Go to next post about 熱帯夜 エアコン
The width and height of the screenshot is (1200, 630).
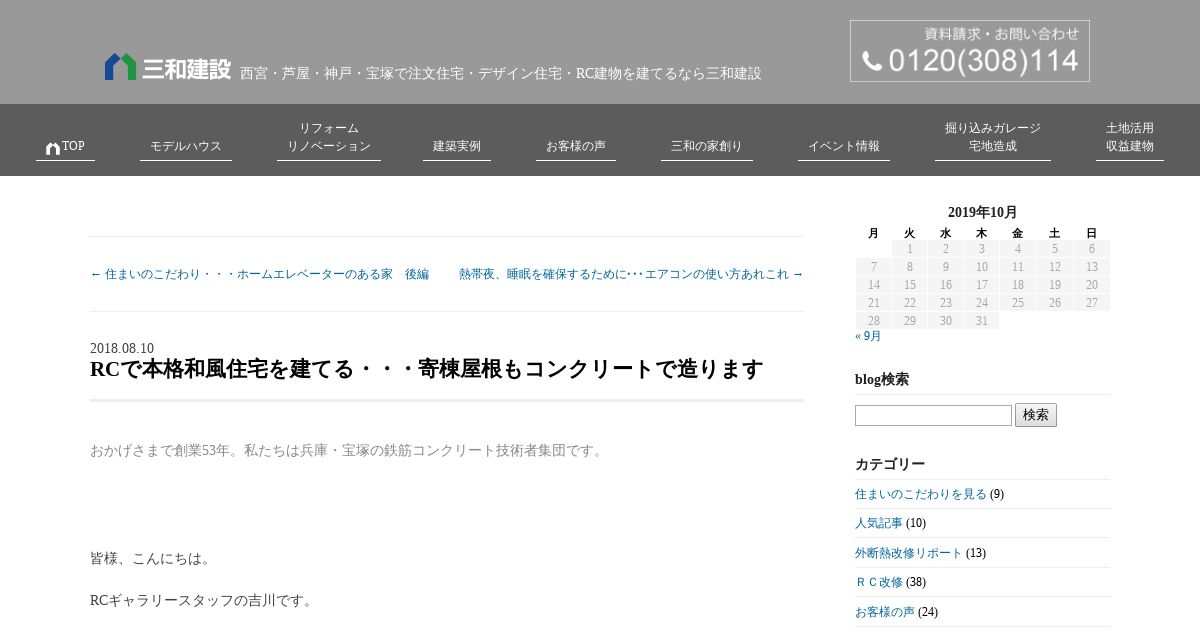(x=631, y=274)
